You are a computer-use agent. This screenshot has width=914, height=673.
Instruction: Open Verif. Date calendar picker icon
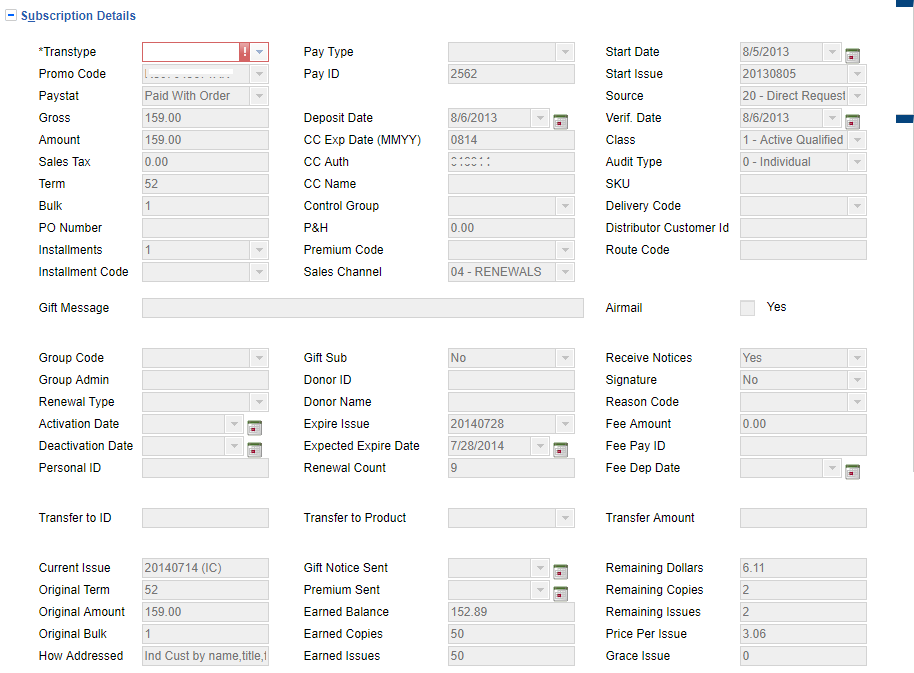(x=853, y=121)
